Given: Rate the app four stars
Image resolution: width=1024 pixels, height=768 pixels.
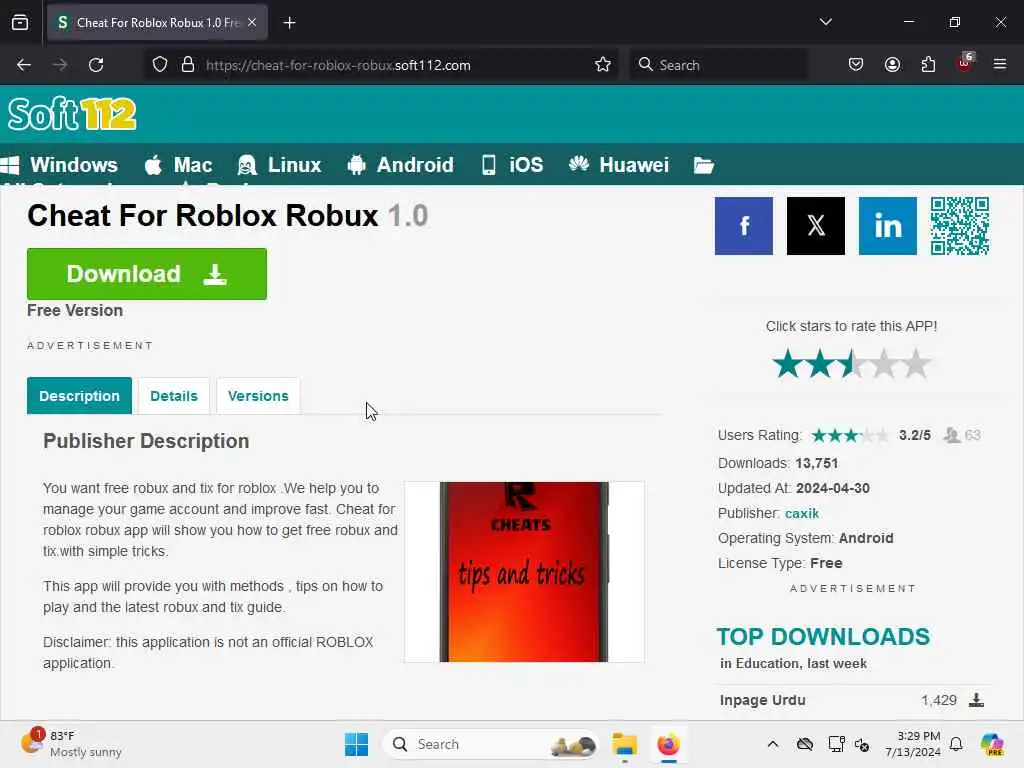Looking at the screenshot, I should tap(884, 364).
